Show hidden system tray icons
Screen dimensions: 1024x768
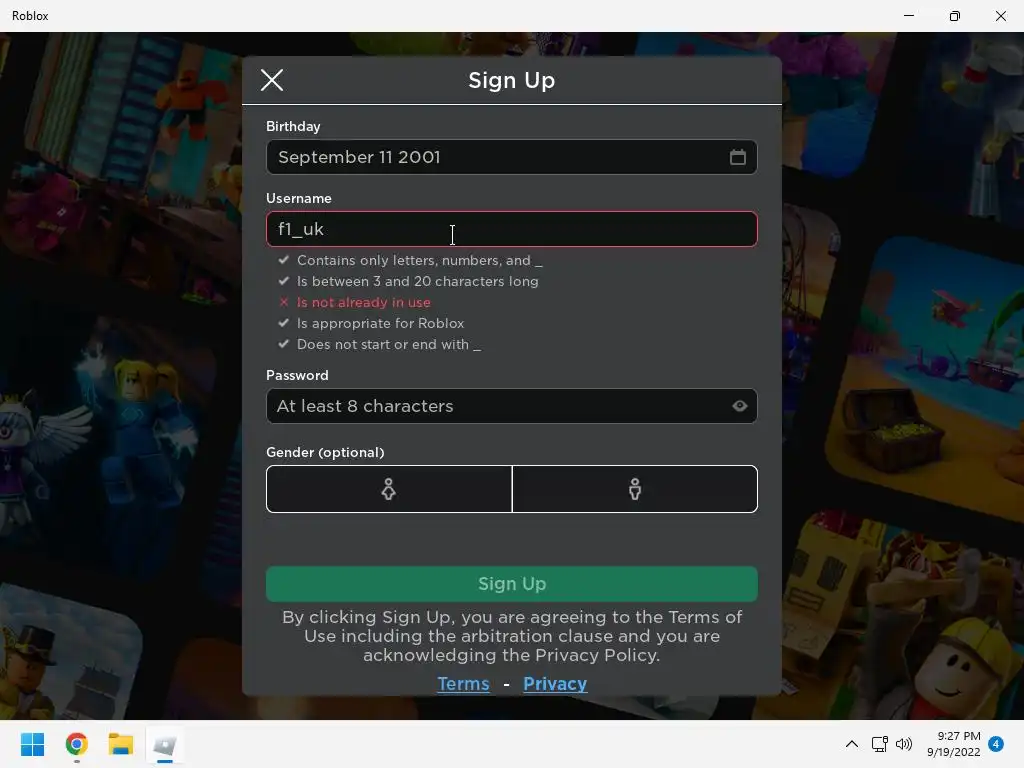[852, 744]
